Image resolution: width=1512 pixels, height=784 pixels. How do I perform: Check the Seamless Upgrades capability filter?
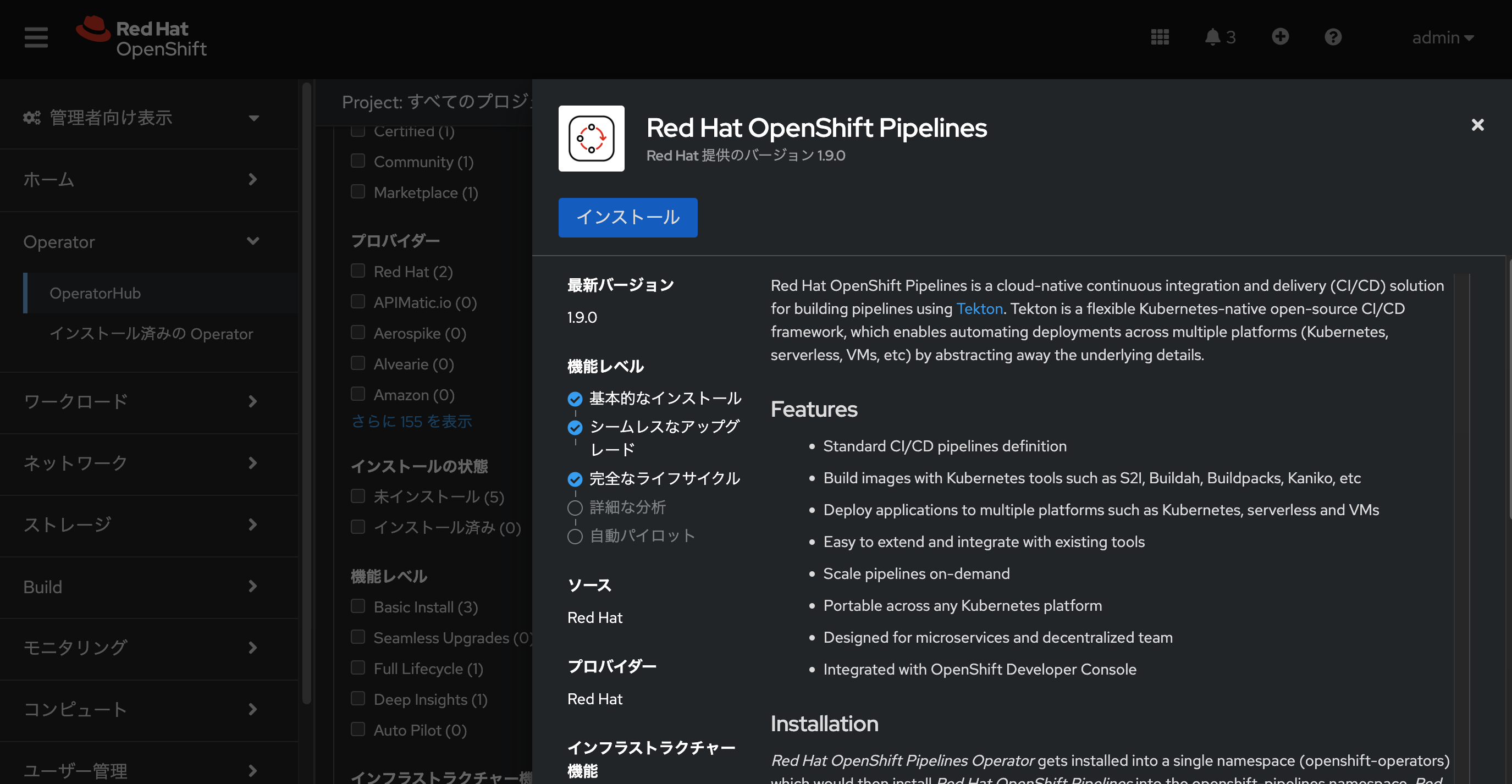tap(357, 637)
